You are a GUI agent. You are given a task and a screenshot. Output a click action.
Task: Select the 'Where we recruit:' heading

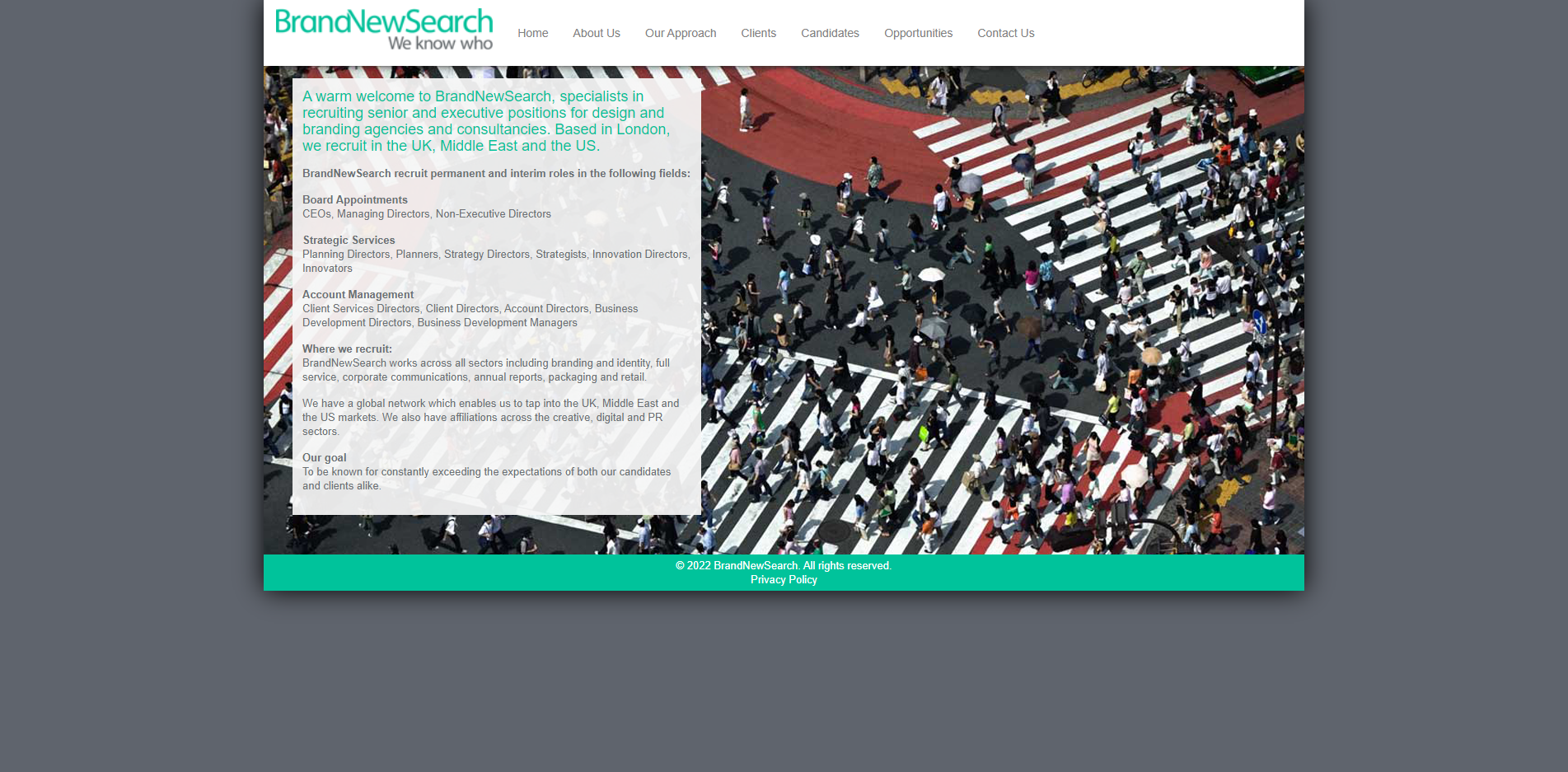[347, 349]
